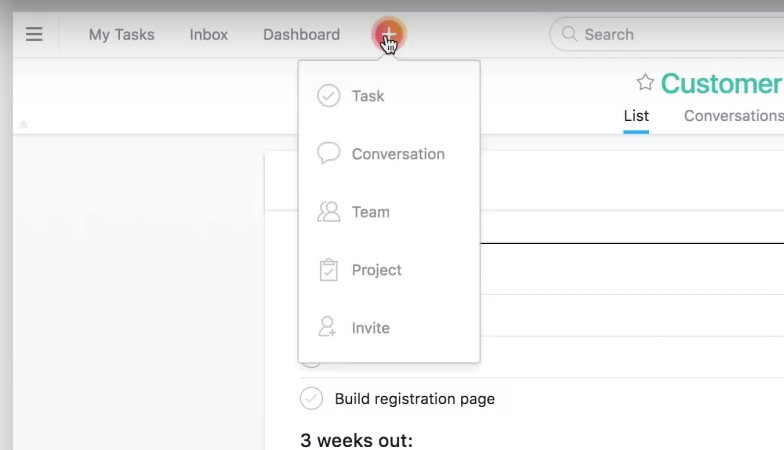Click the Customer project title
The height and width of the screenshot is (450, 784).
(722, 84)
